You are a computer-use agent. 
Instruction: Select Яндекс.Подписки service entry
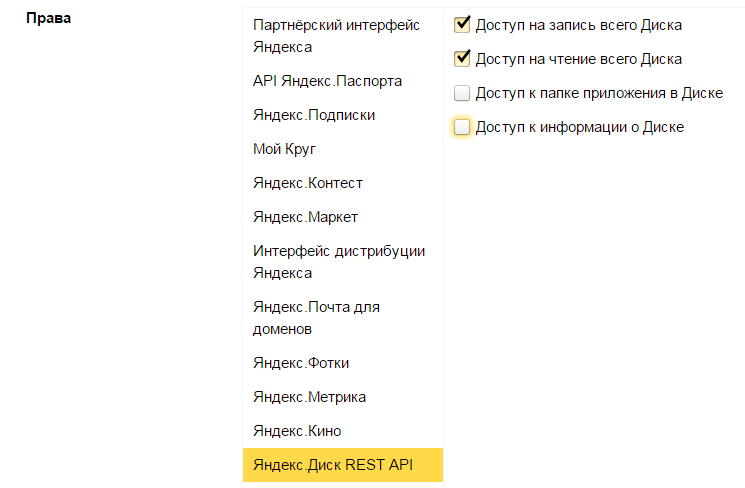(x=314, y=115)
